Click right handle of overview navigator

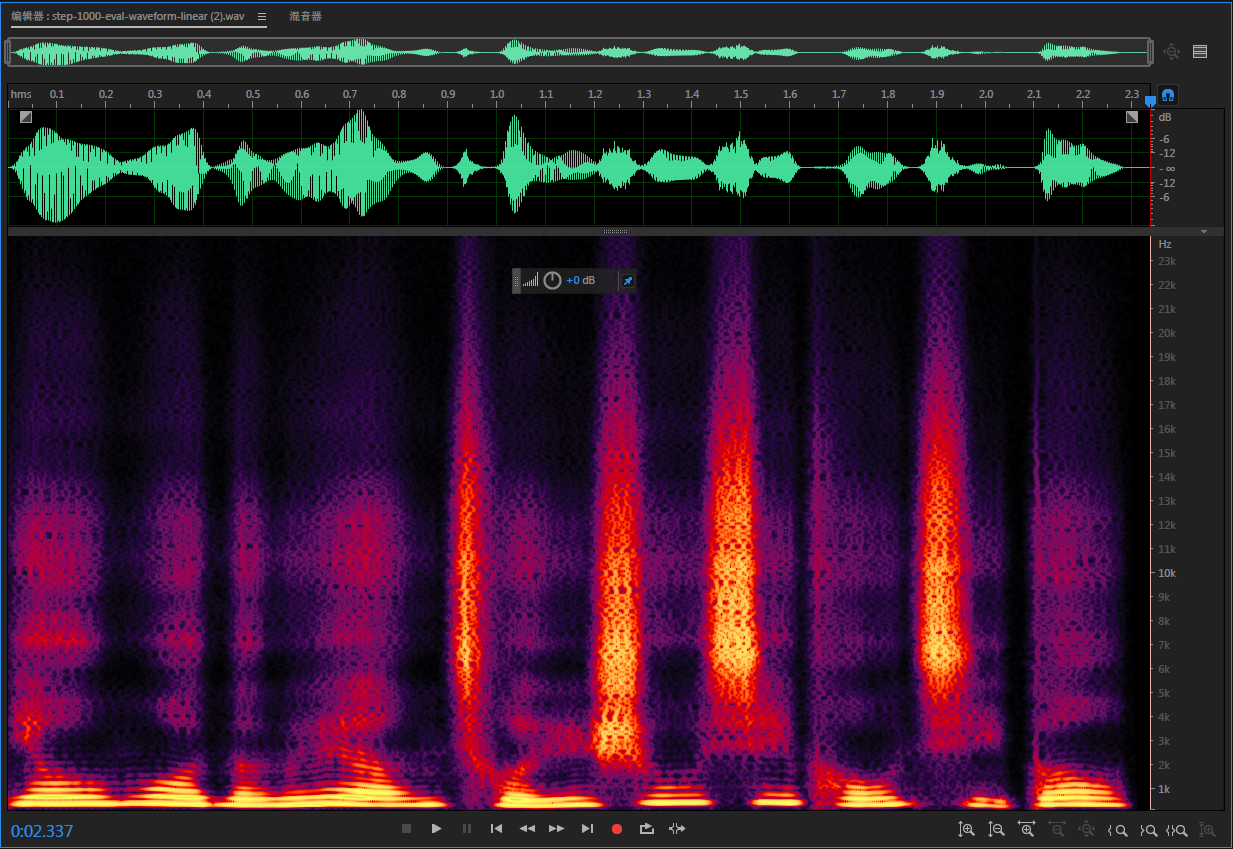tap(1151, 51)
